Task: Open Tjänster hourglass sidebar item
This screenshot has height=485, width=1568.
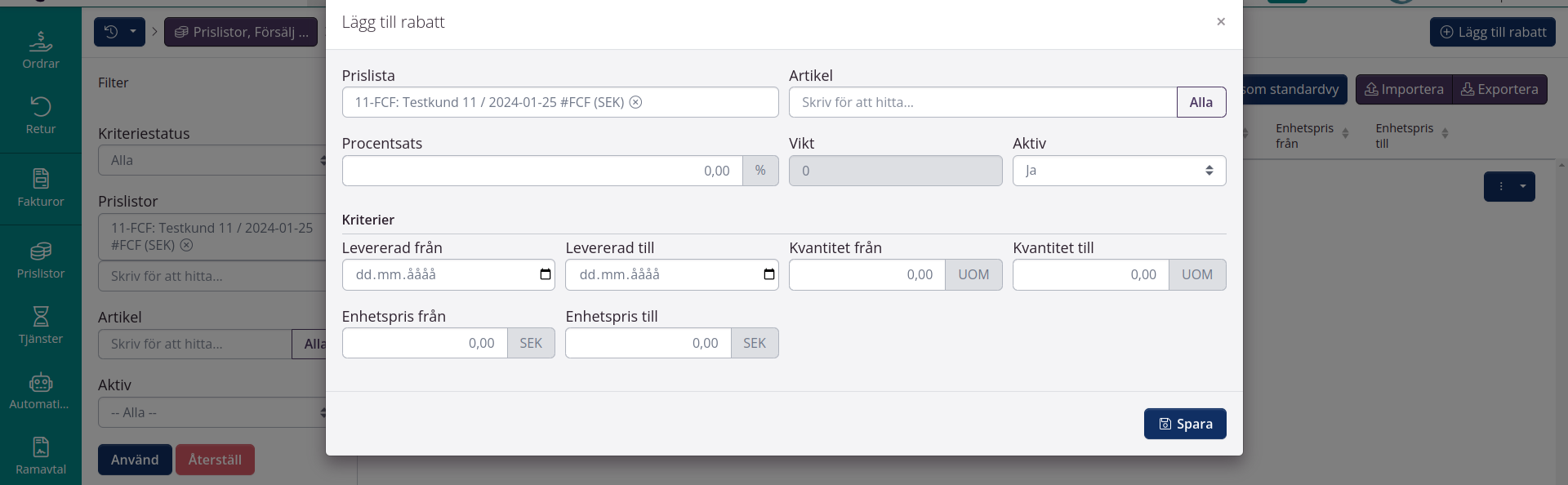Action: coord(41,325)
